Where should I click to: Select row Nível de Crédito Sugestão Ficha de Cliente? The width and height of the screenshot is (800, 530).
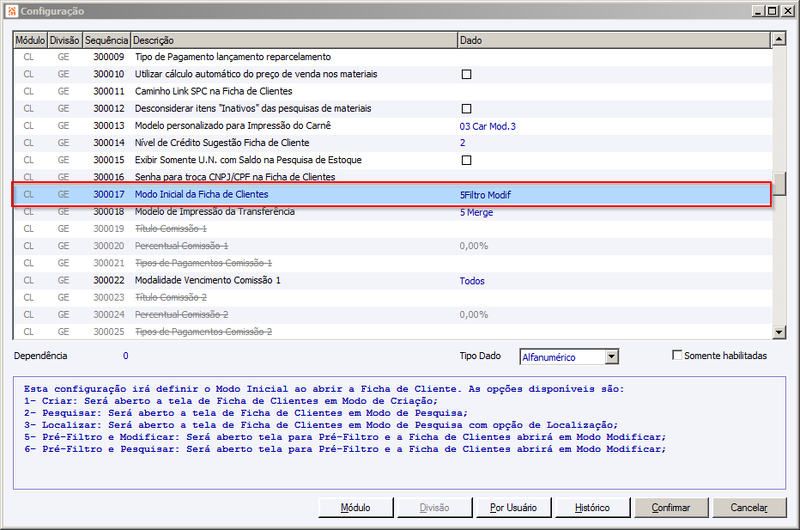pyautogui.click(x=392, y=143)
